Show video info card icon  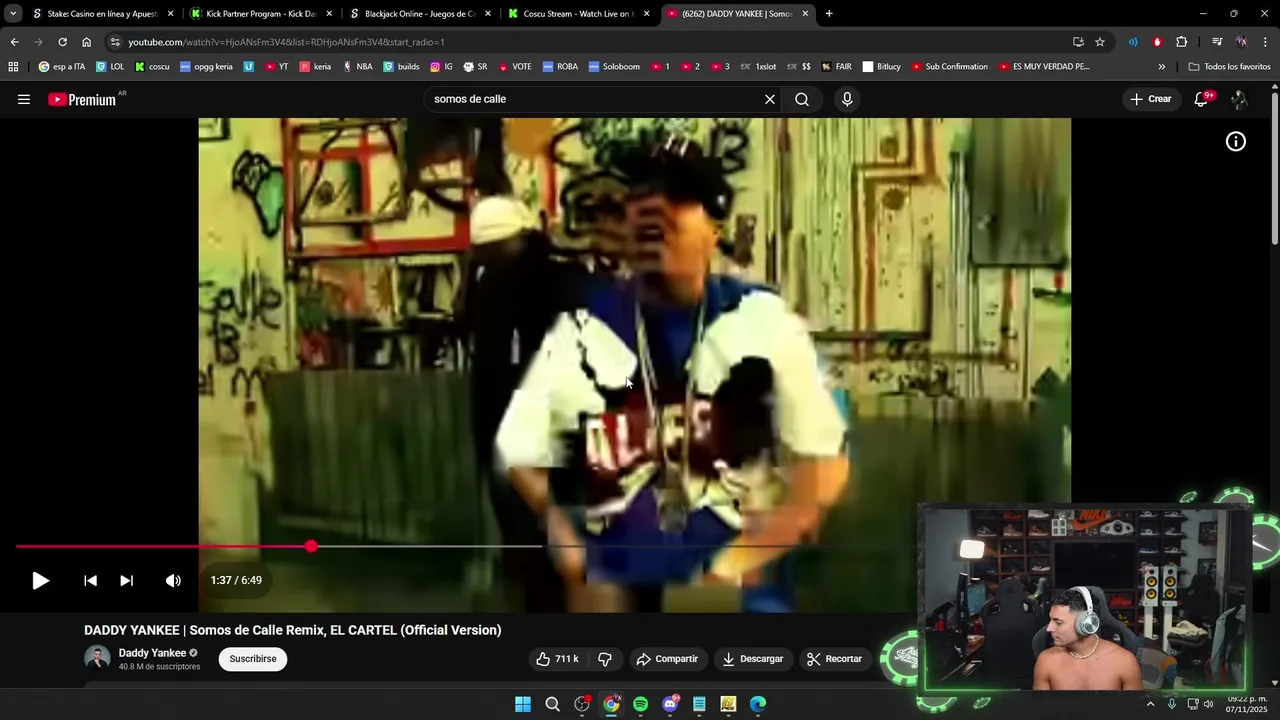[x=1236, y=142]
